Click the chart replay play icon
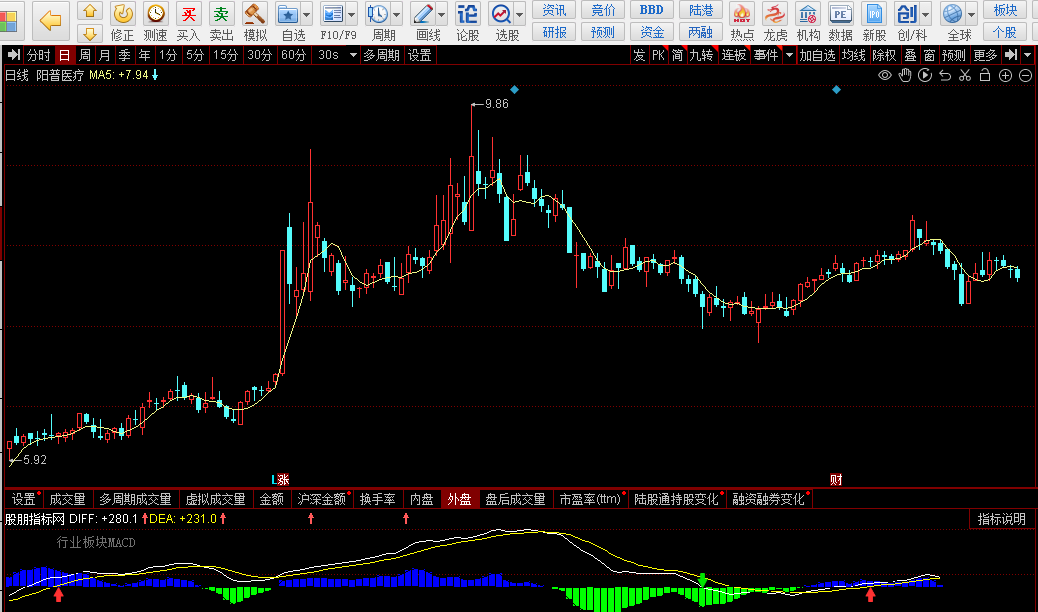The width and height of the screenshot is (1038, 612). pyautogui.click(x=925, y=76)
